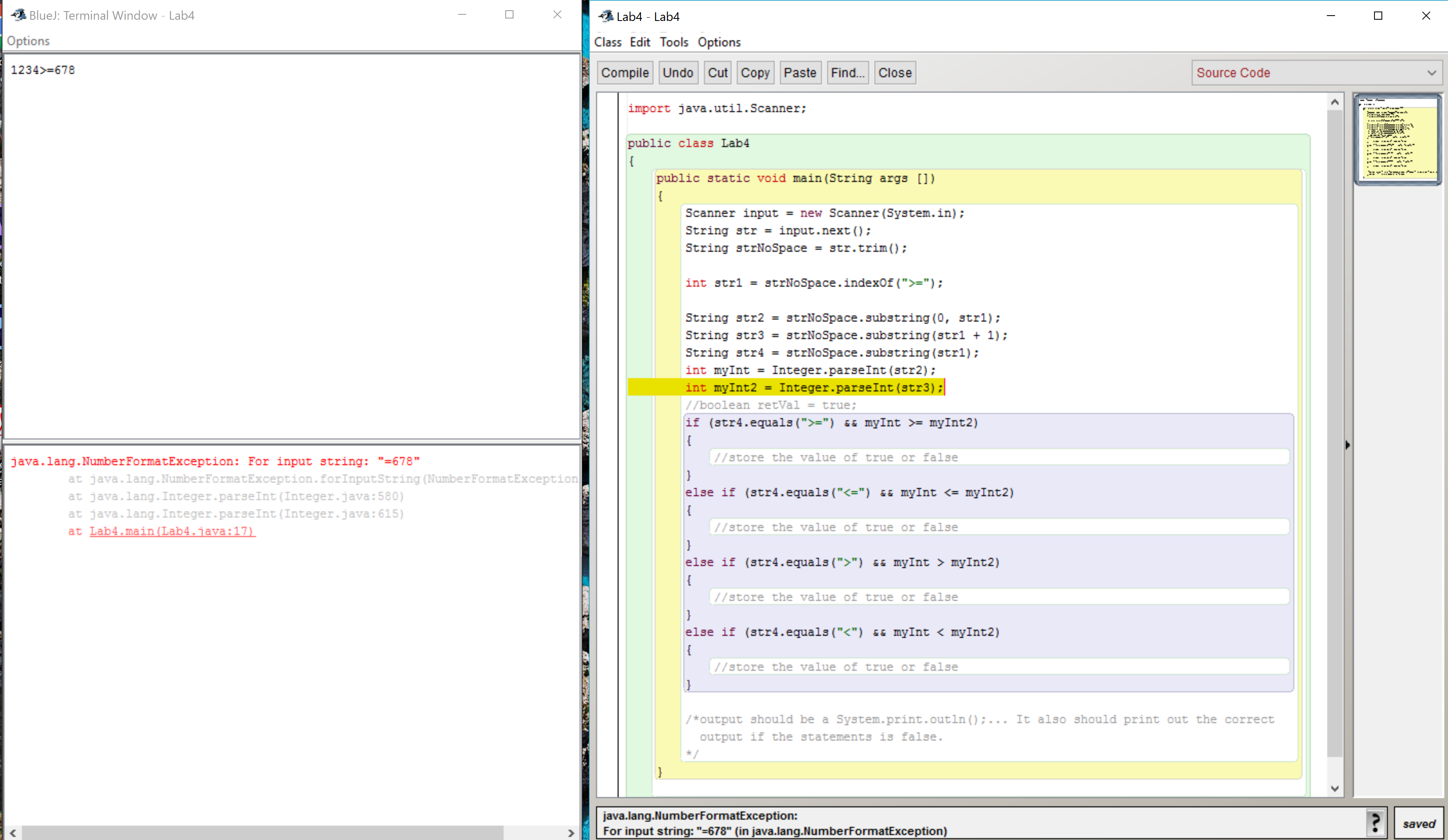The height and width of the screenshot is (840, 1448).
Task: Click the terminal horizontal scrollbar thumb
Action: coord(262,833)
